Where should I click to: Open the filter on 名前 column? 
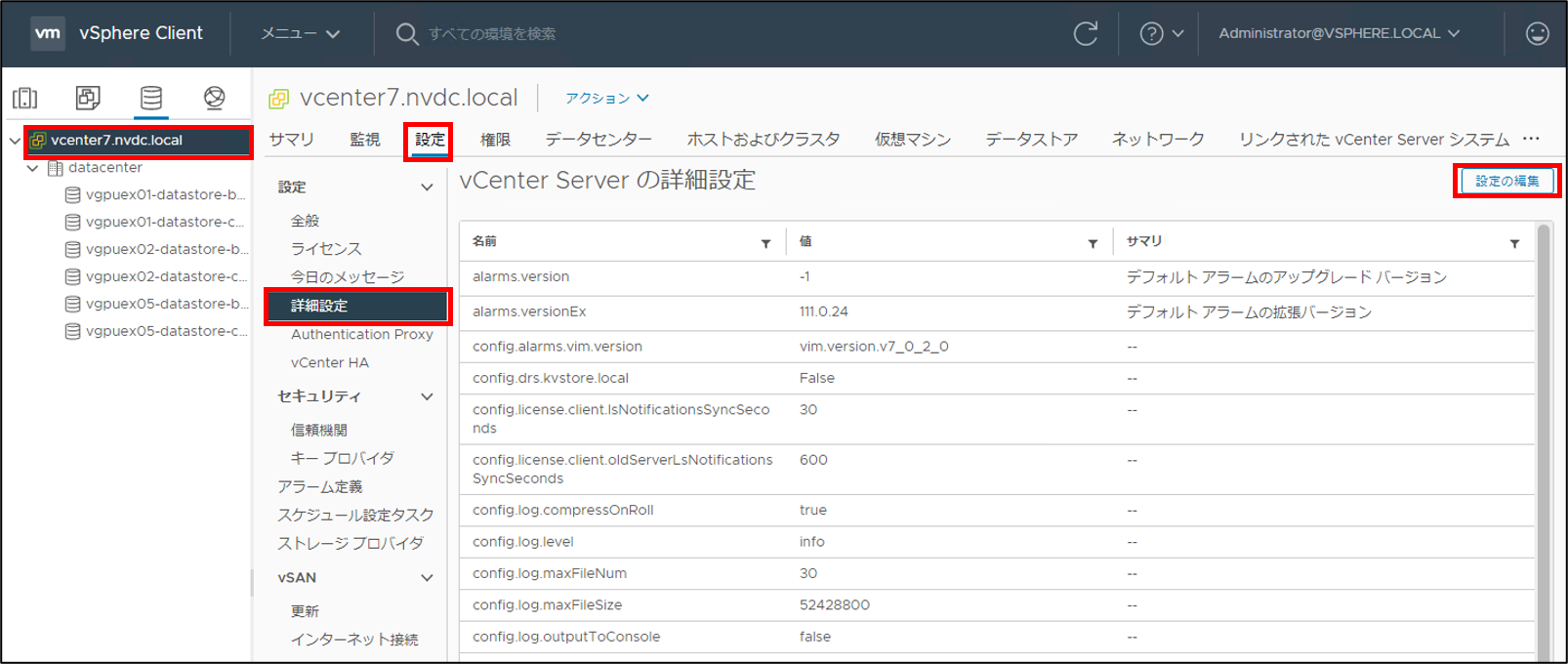tap(765, 243)
